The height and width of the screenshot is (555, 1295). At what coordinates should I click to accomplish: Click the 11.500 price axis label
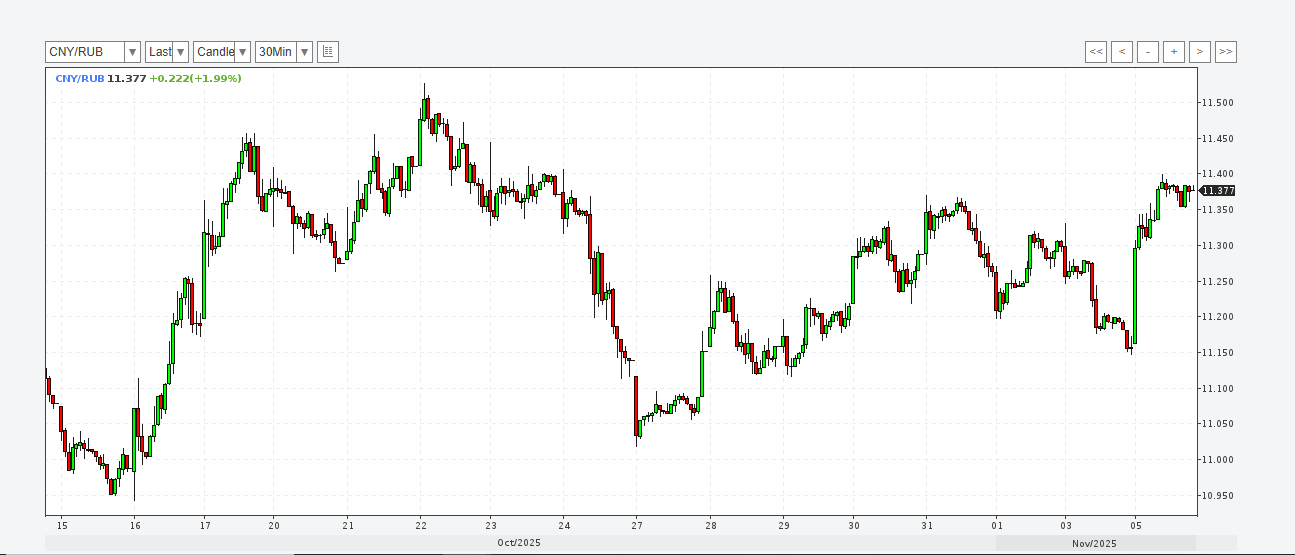click(1219, 103)
